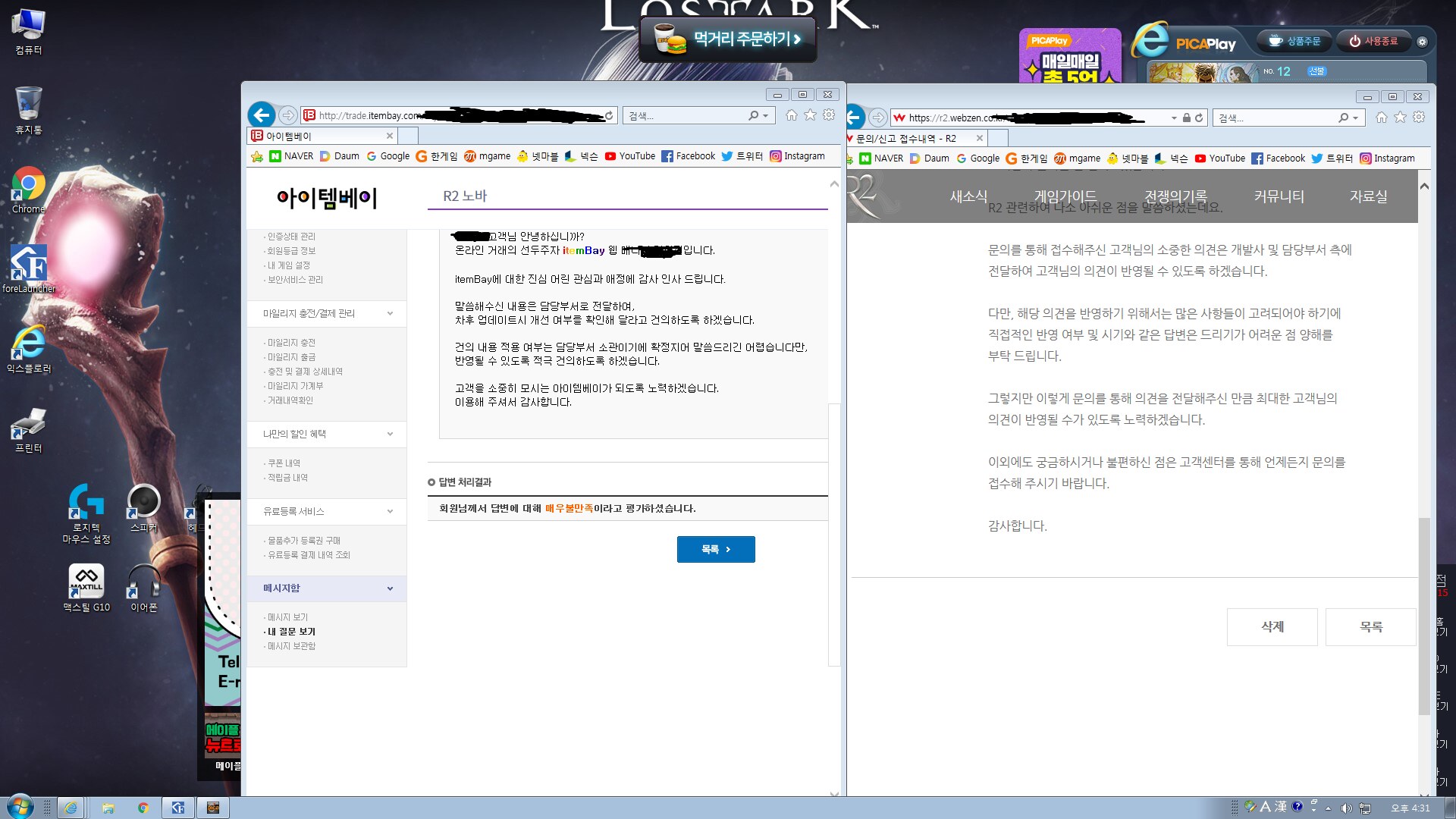Viewport: 1456px width, 819px height.
Task: Select the 자료실 menu on the R2 site
Action: coord(1368,196)
